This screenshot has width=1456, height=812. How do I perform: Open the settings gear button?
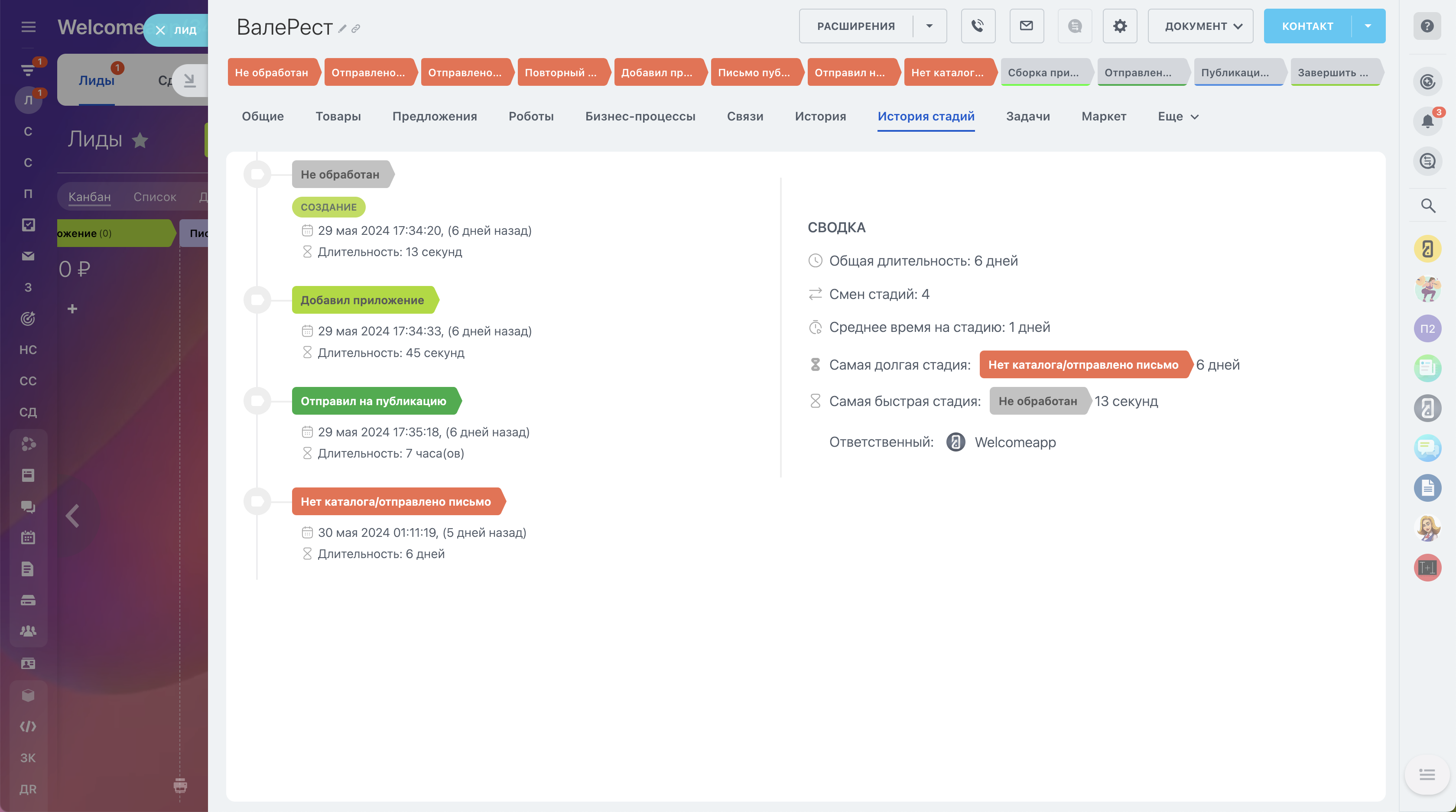(1120, 26)
